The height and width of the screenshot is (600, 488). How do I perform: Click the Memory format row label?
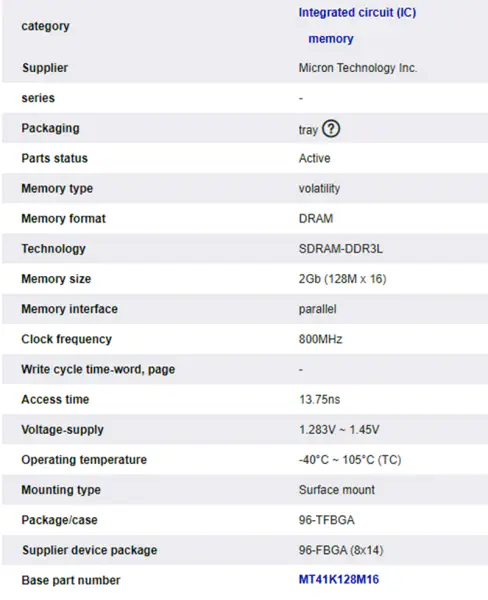point(64,218)
